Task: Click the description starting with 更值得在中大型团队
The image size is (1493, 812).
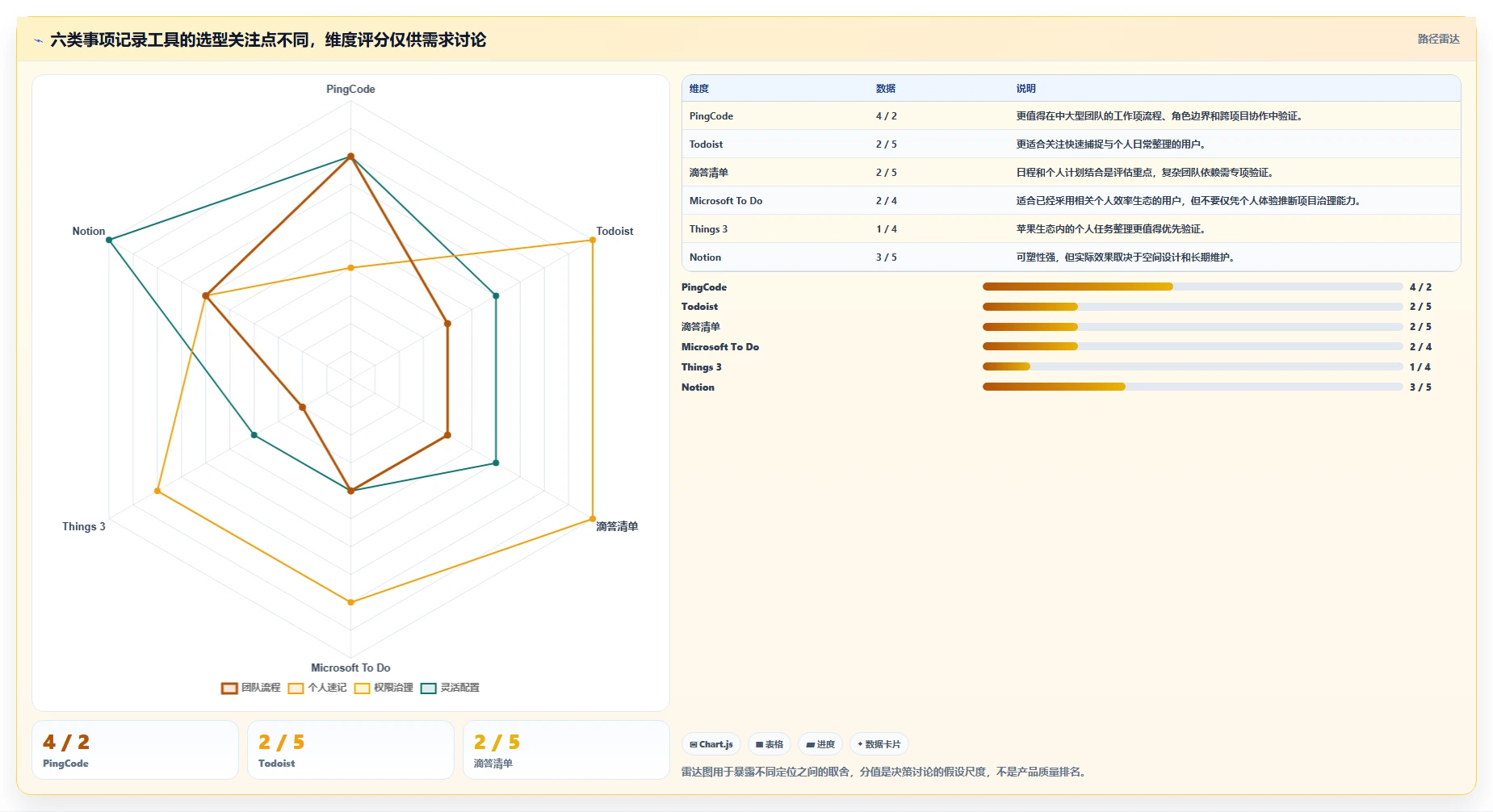Action: pos(1159,116)
